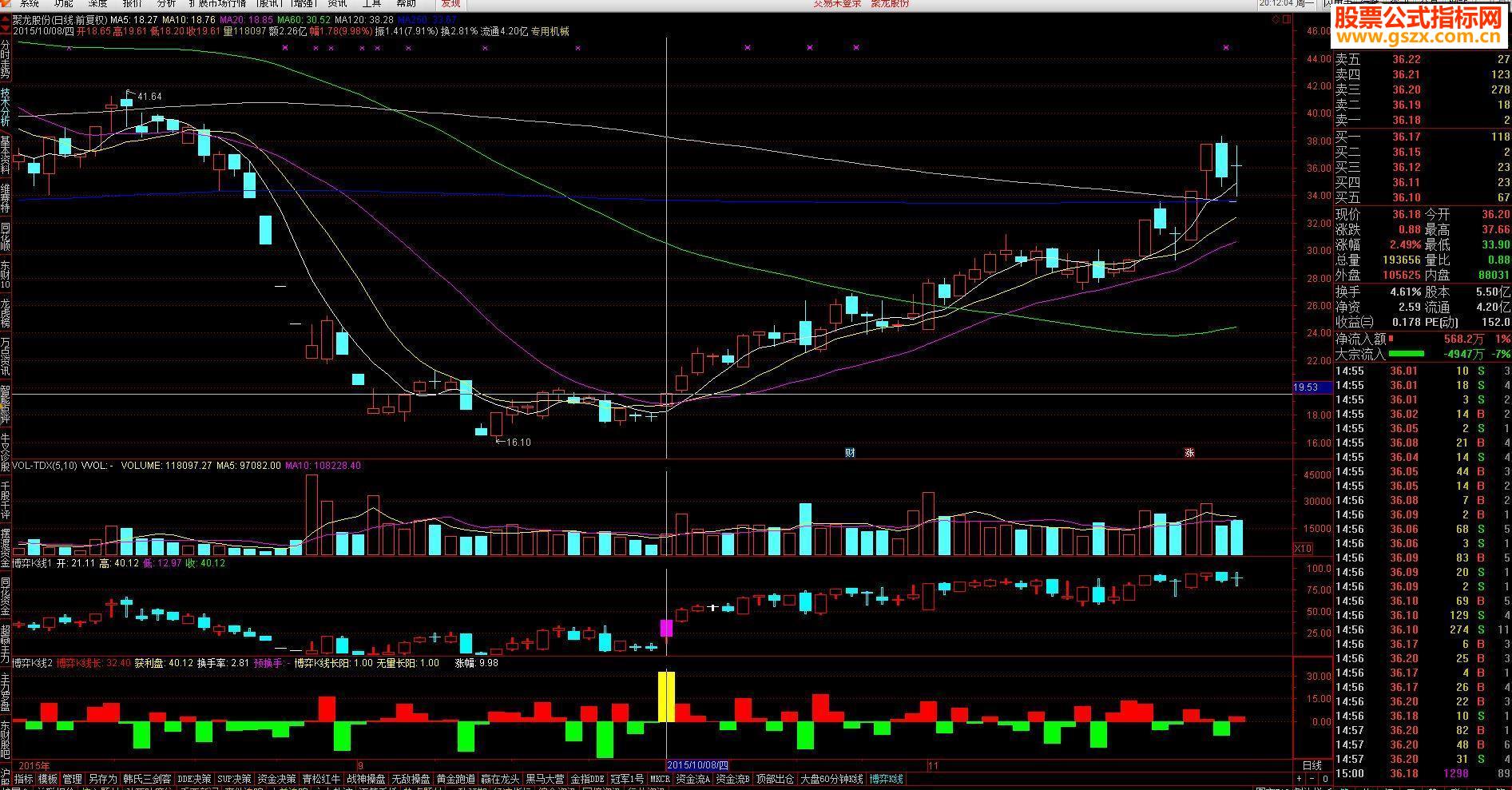1512x790 pixels.
Task: Select the 战神操盘 indicator tab
Action: pos(366,779)
